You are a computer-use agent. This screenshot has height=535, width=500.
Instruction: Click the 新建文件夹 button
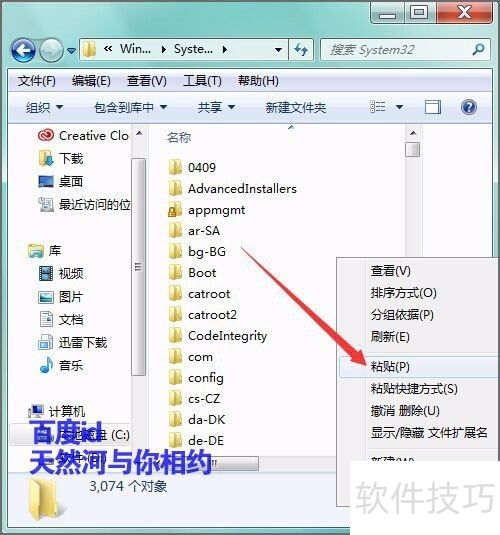click(x=296, y=107)
